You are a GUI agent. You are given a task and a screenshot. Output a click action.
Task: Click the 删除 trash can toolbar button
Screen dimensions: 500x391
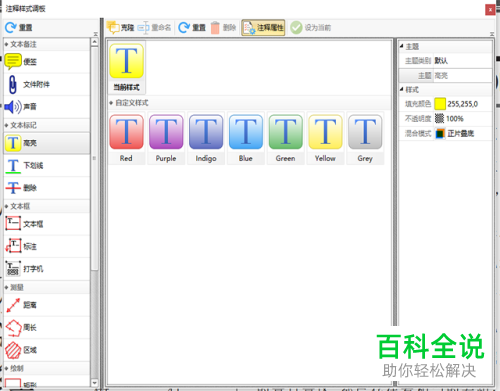(223, 28)
